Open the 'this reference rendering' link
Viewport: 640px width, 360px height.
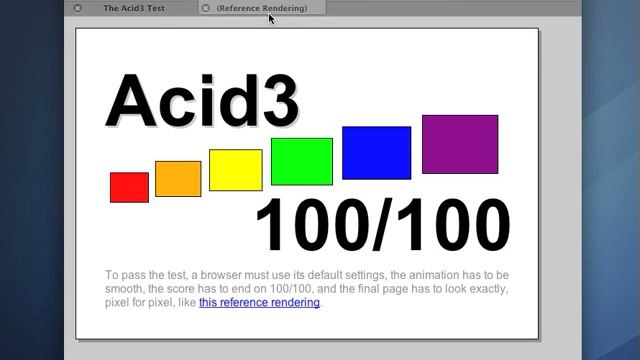(259, 302)
